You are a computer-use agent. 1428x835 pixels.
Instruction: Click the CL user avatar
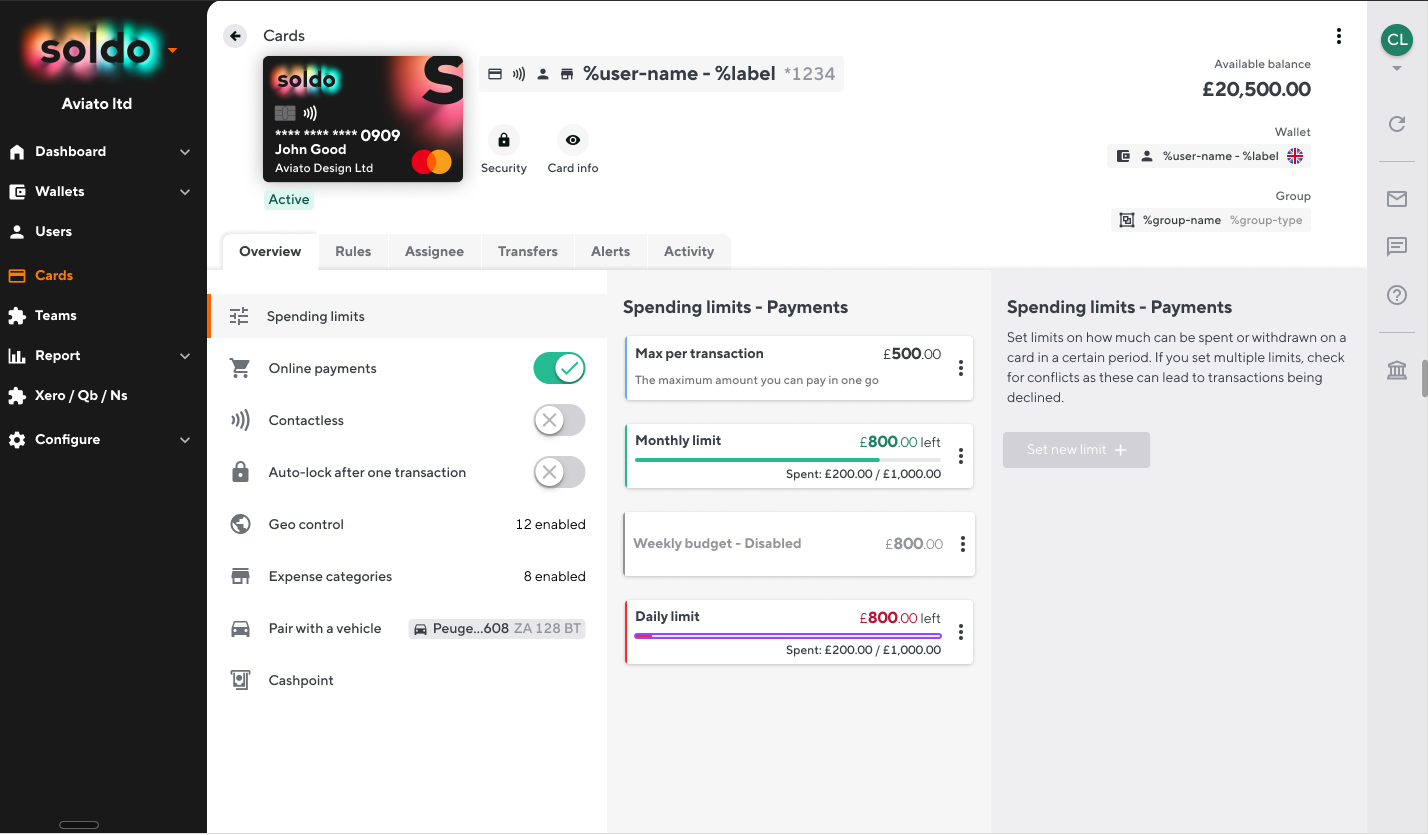(x=1396, y=40)
